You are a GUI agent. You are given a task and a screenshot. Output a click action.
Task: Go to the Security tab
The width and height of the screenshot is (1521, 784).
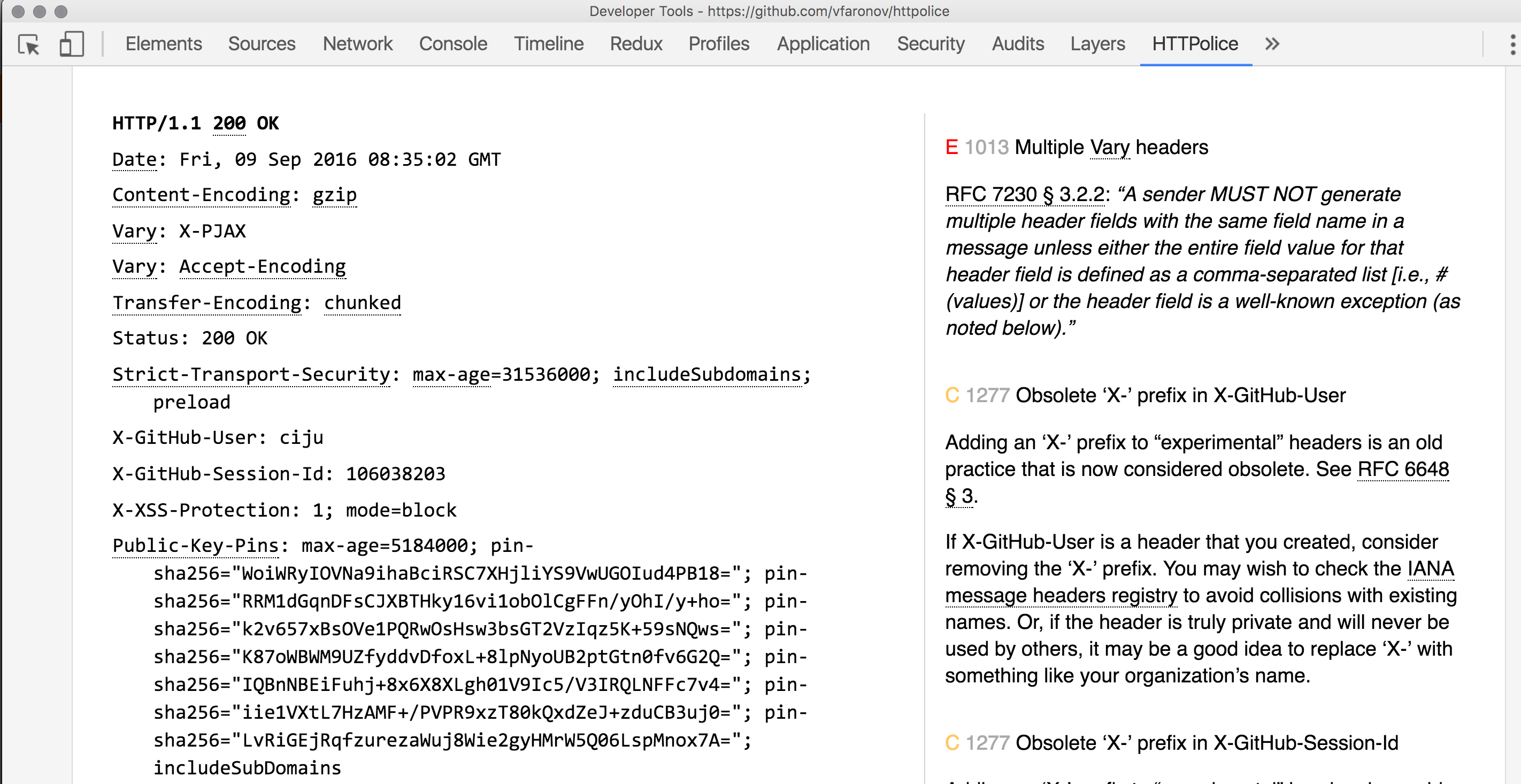click(931, 44)
